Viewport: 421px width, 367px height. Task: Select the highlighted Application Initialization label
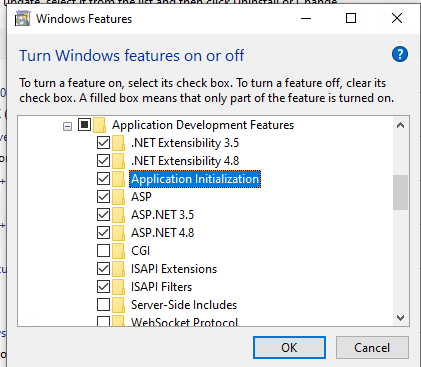pos(195,179)
